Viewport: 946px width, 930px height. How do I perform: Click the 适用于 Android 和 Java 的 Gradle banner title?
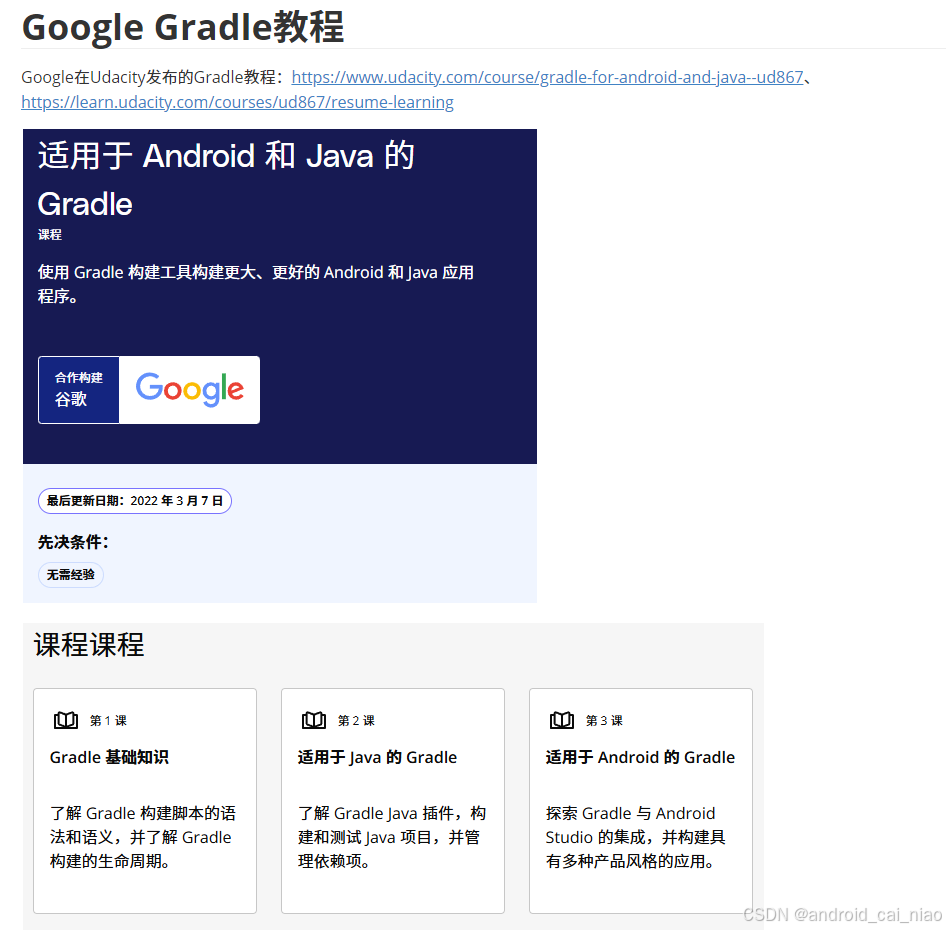(x=226, y=179)
